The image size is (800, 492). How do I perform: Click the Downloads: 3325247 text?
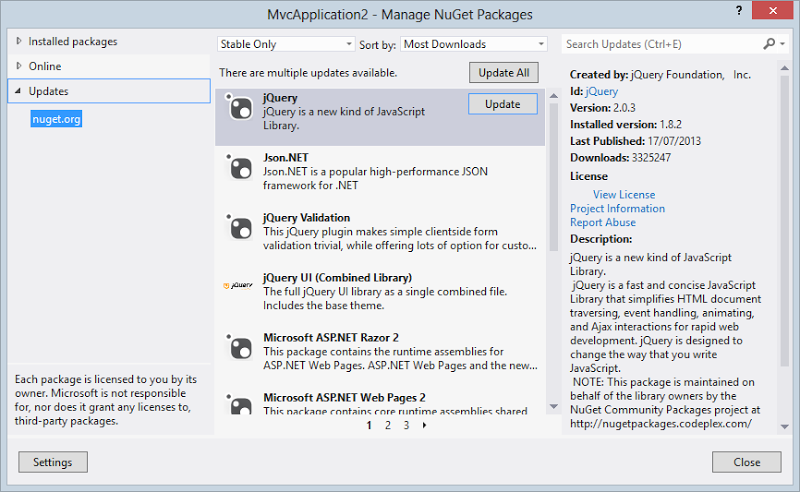[x=620, y=158]
